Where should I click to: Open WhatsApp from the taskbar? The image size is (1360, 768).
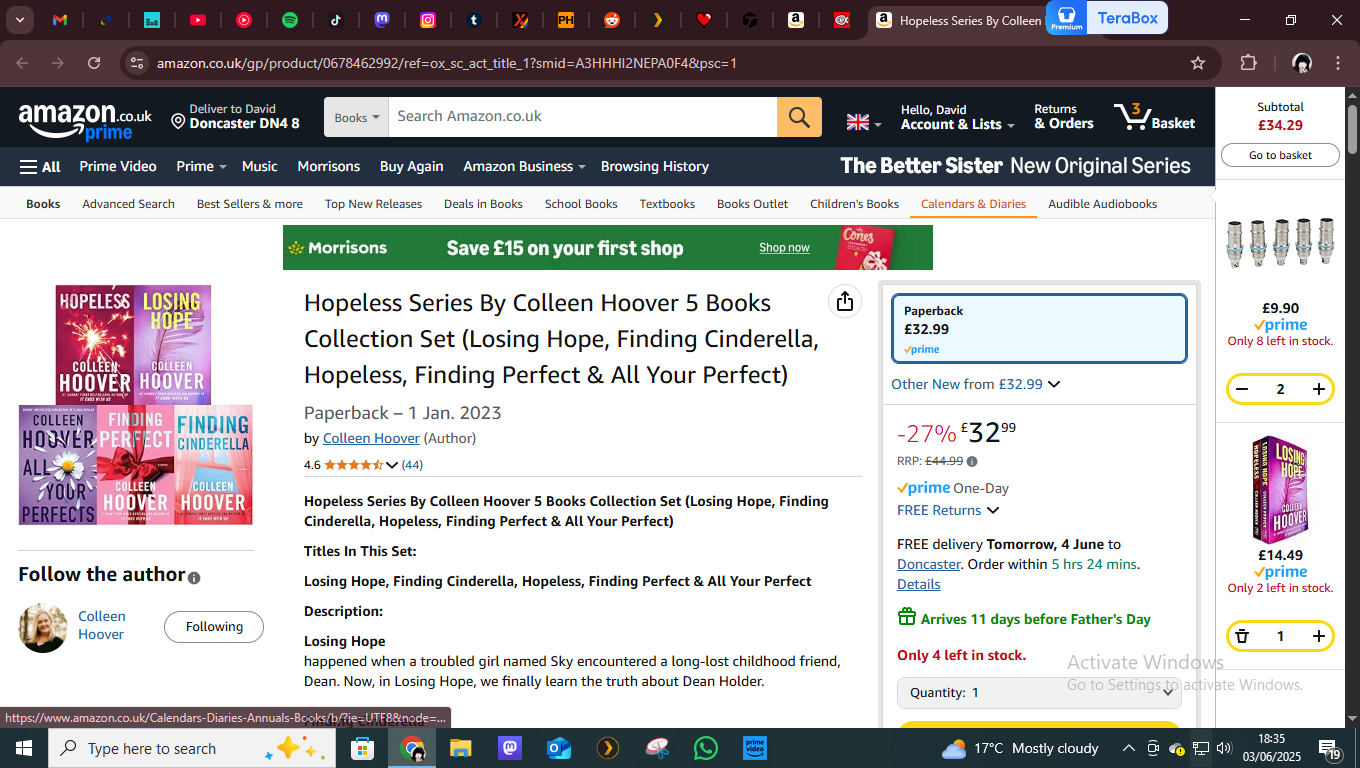706,748
